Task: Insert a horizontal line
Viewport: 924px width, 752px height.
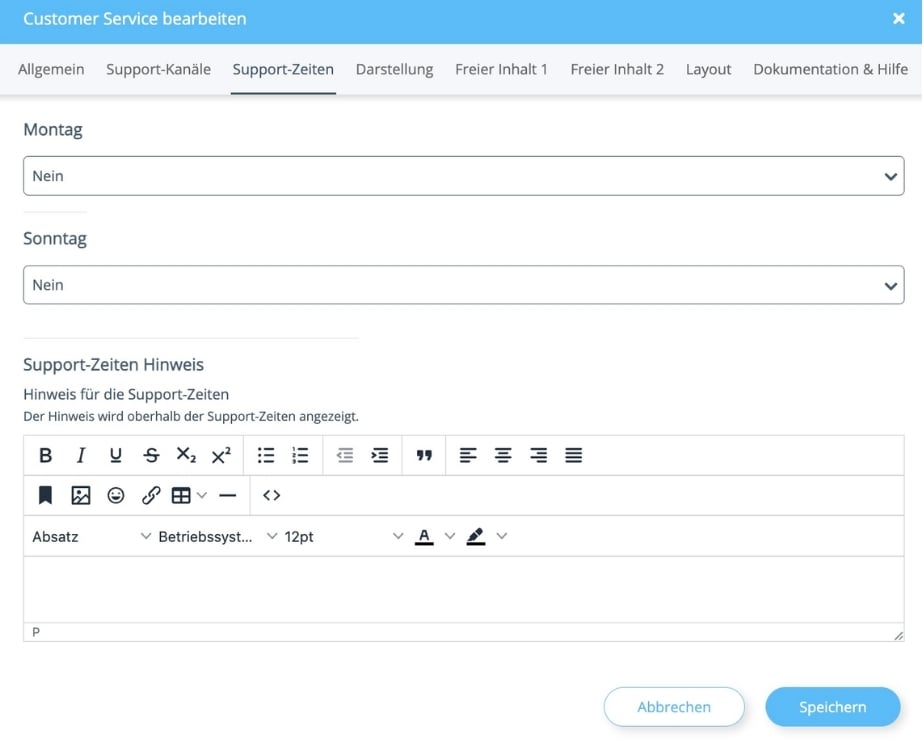Action: click(227, 496)
